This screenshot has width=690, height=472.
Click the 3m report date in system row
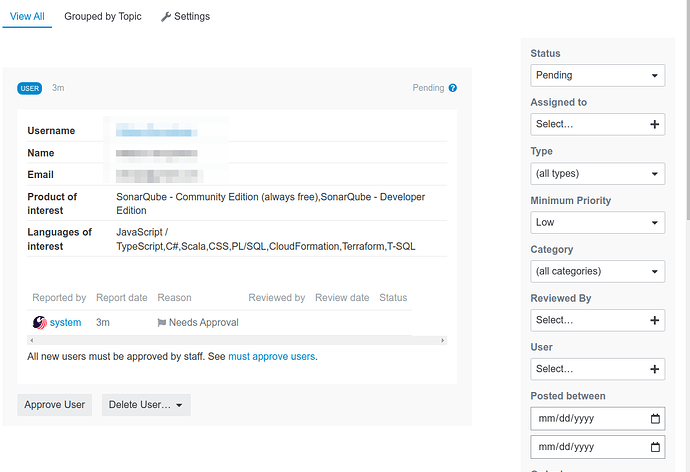(103, 322)
